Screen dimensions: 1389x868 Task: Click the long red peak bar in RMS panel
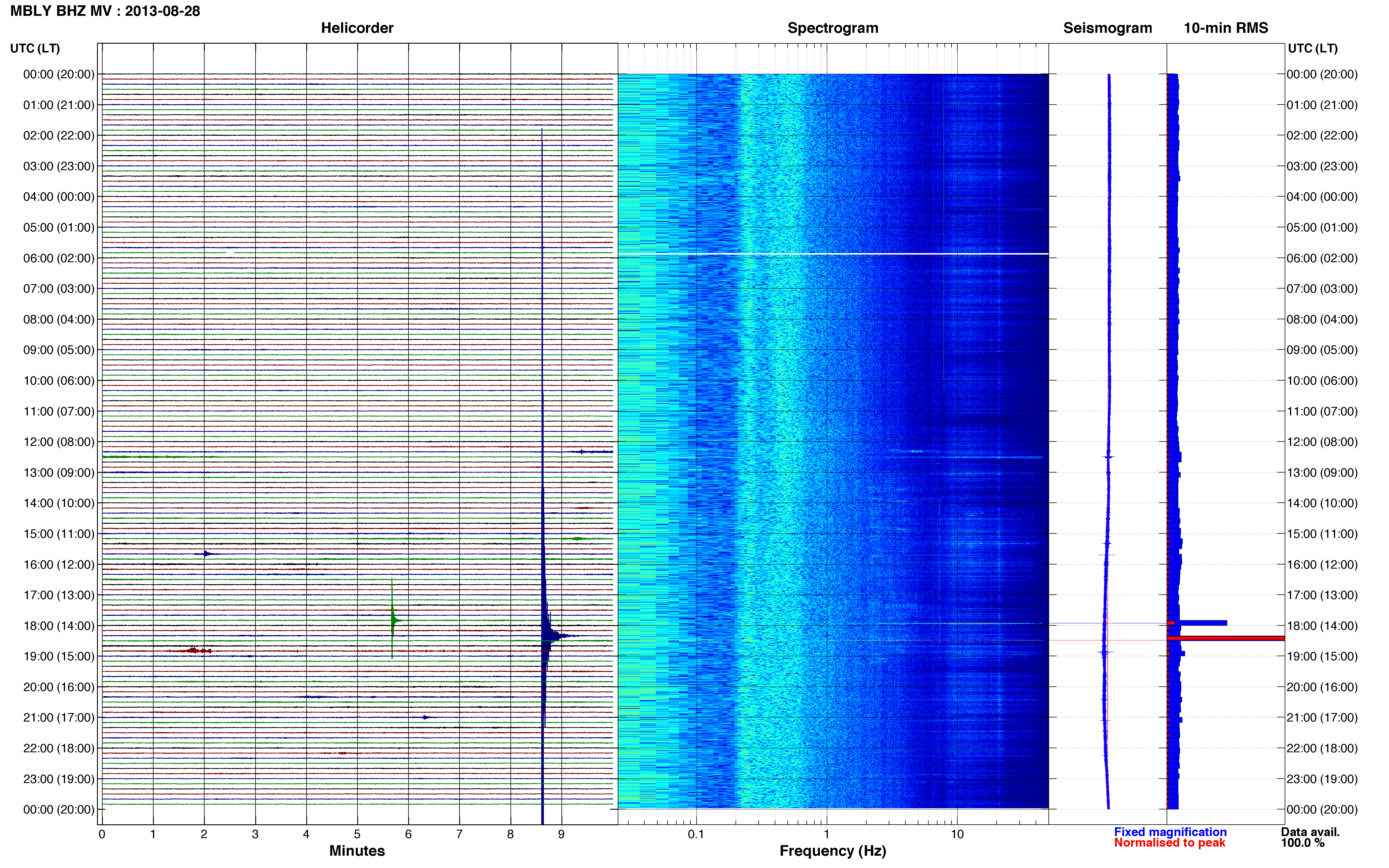pyautogui.click(x=1225, y=638)
